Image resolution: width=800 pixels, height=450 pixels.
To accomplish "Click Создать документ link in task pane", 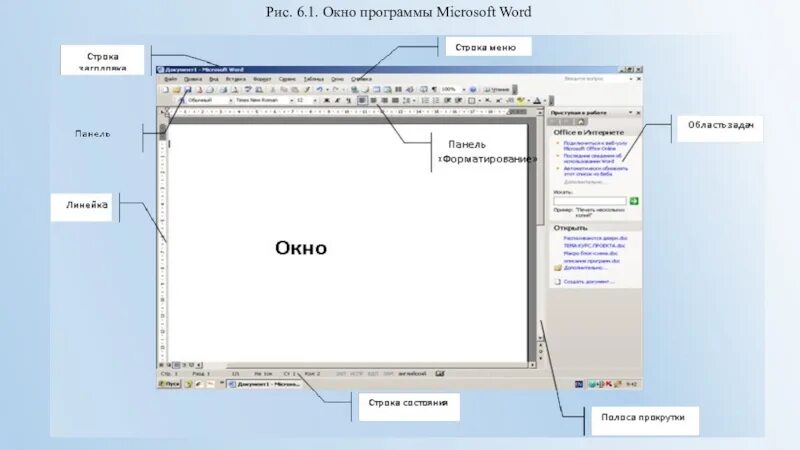I will (x=588, y=282).
